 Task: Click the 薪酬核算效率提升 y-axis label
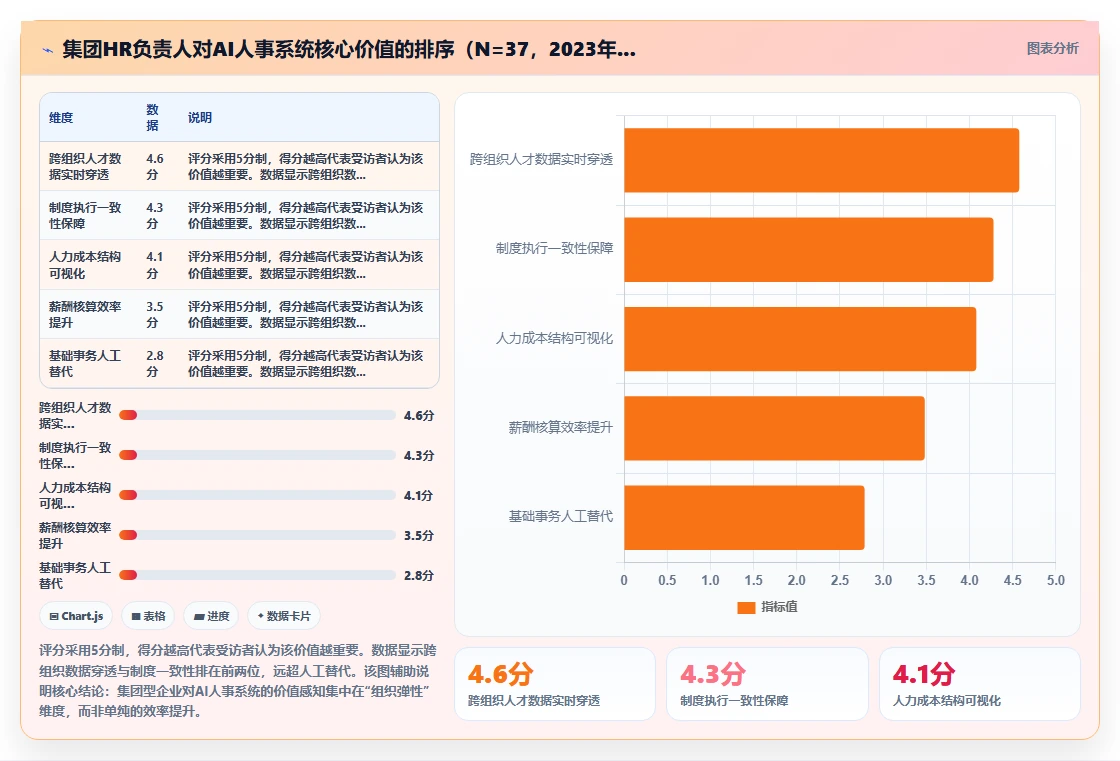(x=561, y=427)
